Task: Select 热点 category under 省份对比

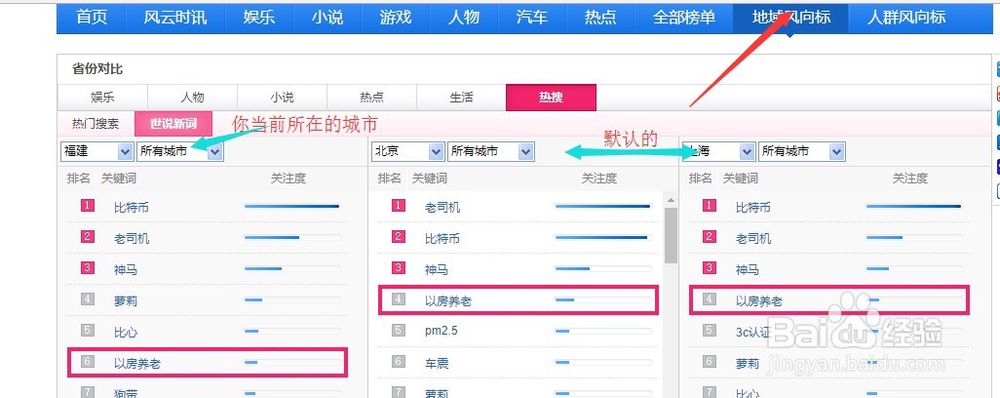Action: (x=372, y=98)
